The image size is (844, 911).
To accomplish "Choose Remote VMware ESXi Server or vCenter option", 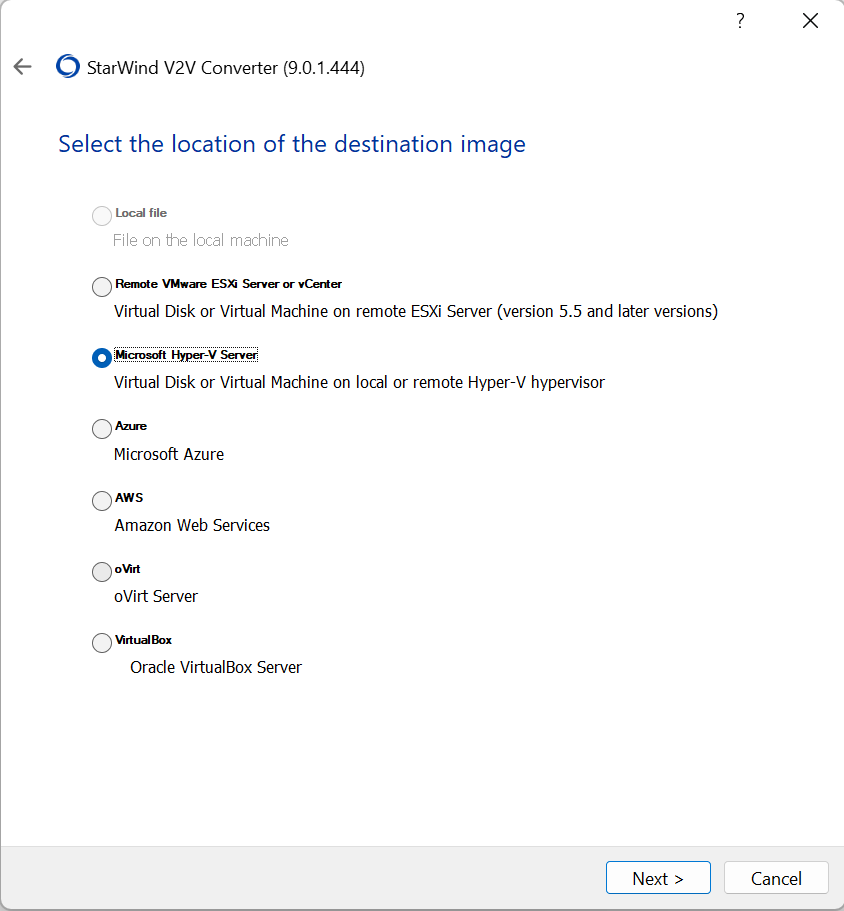I will pyautogui.click(x=102, y=286).
